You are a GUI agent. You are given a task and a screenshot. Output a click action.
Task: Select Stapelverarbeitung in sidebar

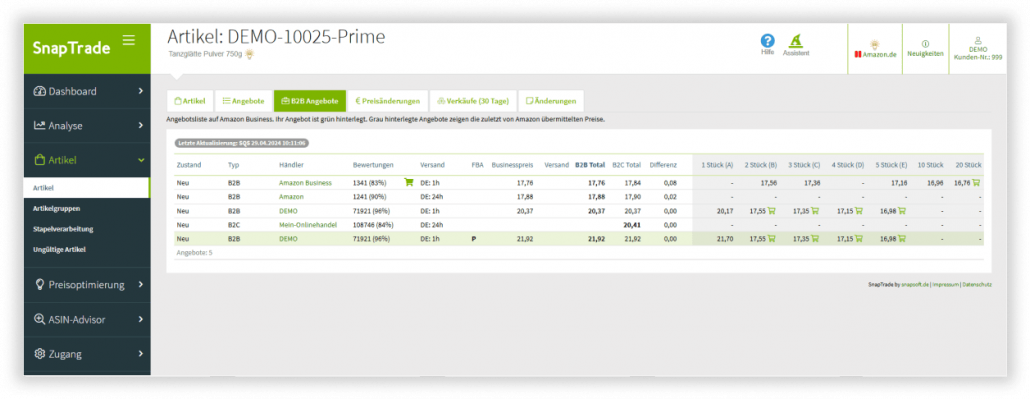click(x=63, y=229)
